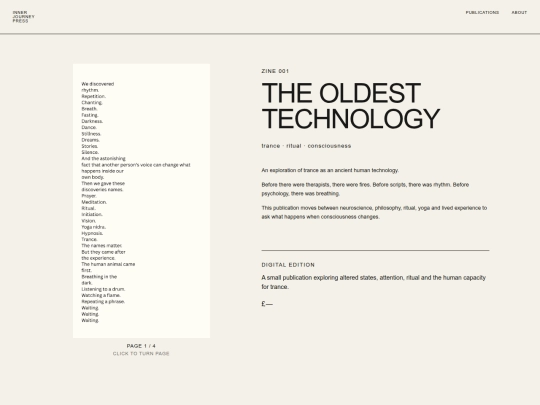The height and width of the screenshot is (405, 540).
Task: Go to Publications in the navigation
Action: click(482, 12)
